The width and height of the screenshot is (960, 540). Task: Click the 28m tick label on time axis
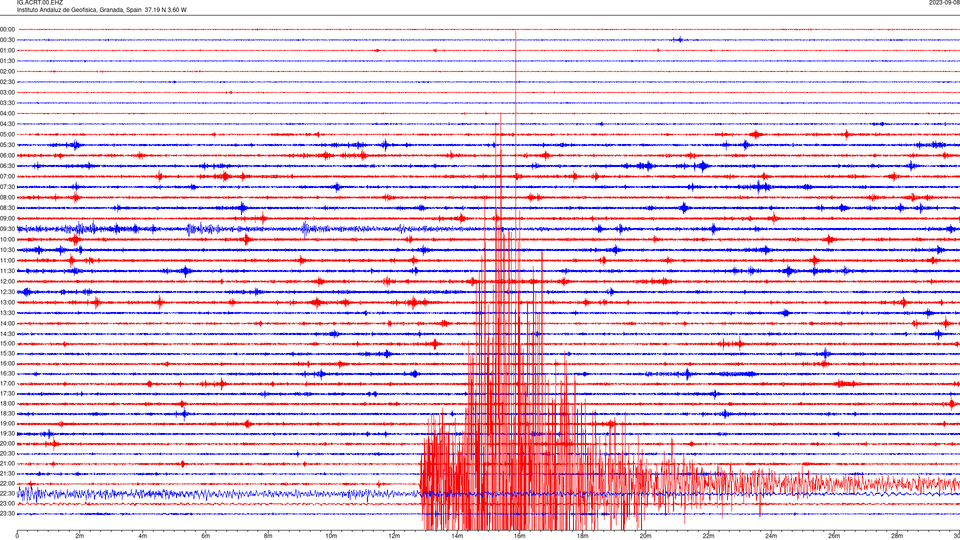898,536
